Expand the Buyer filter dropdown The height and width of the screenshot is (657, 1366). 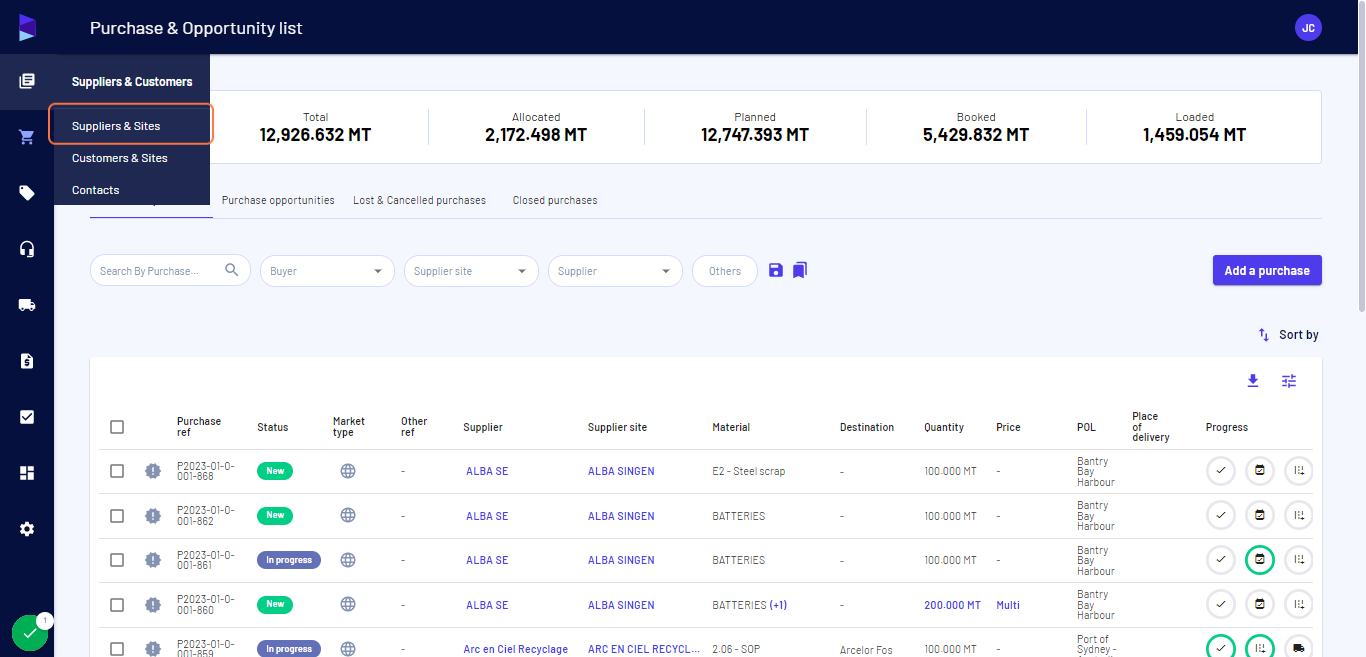[327, 271]
